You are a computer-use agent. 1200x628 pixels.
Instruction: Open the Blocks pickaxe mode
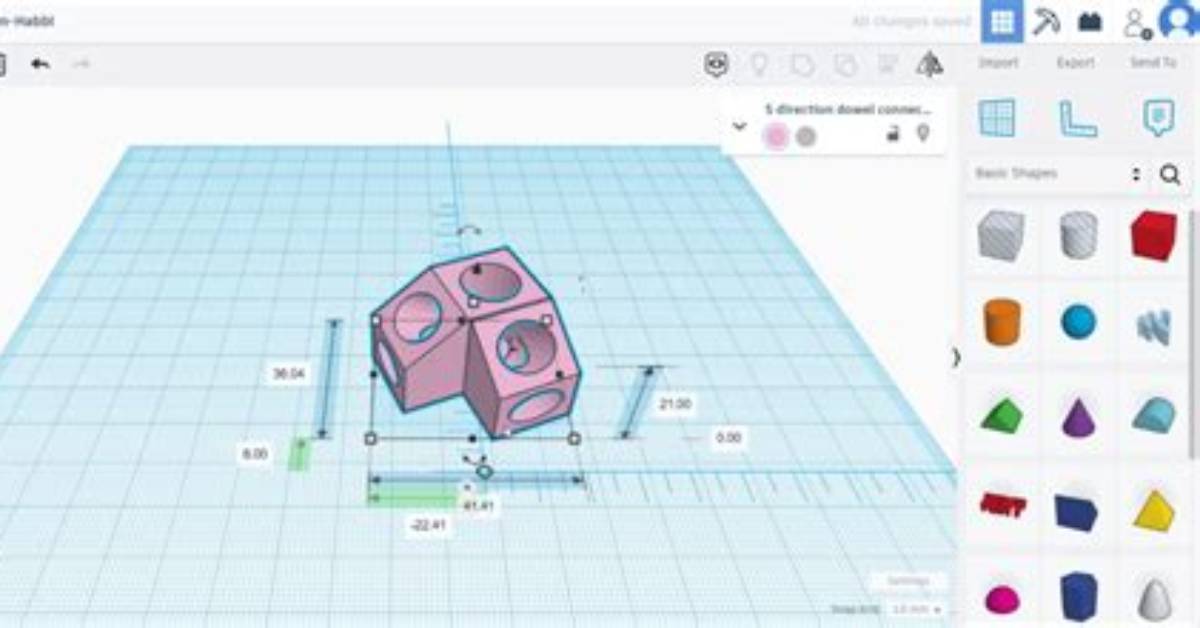pyautogui.click(x=1046, y=22)
